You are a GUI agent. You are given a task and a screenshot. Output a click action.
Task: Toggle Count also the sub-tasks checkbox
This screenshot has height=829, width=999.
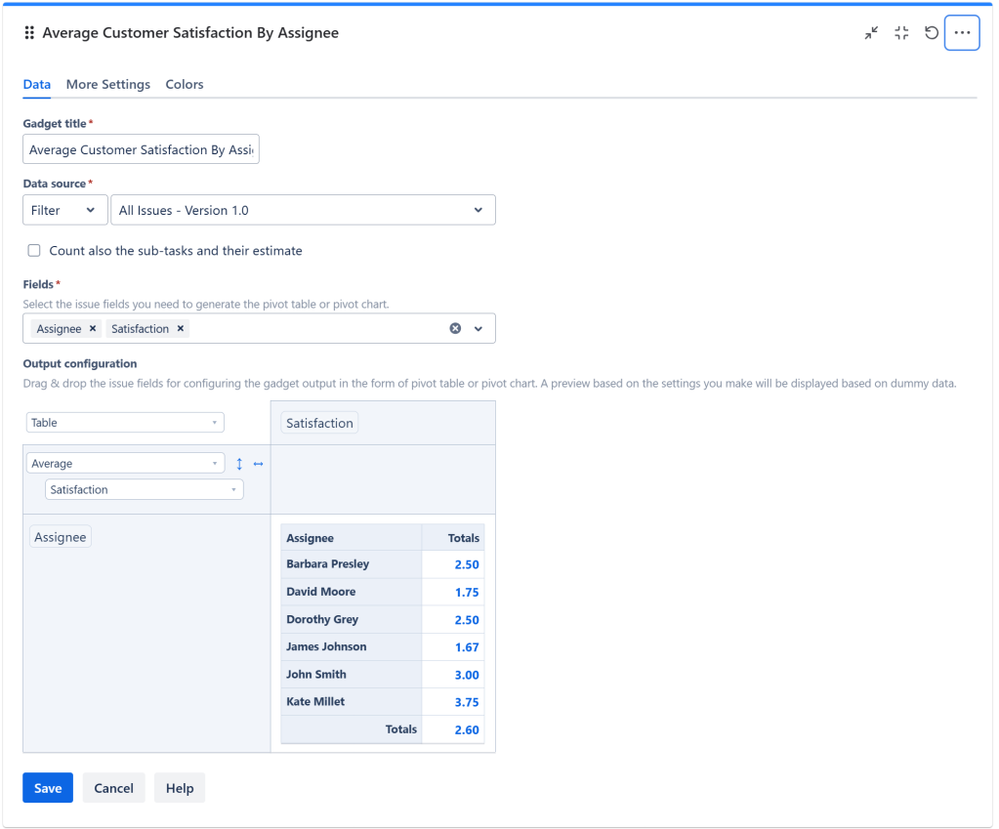[x=34, y=250]
